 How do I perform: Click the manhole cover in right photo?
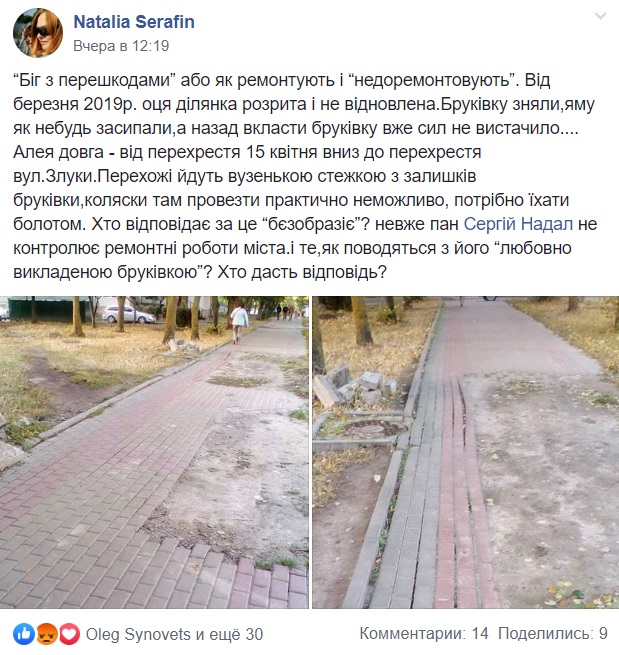click(x=373, y=429)
